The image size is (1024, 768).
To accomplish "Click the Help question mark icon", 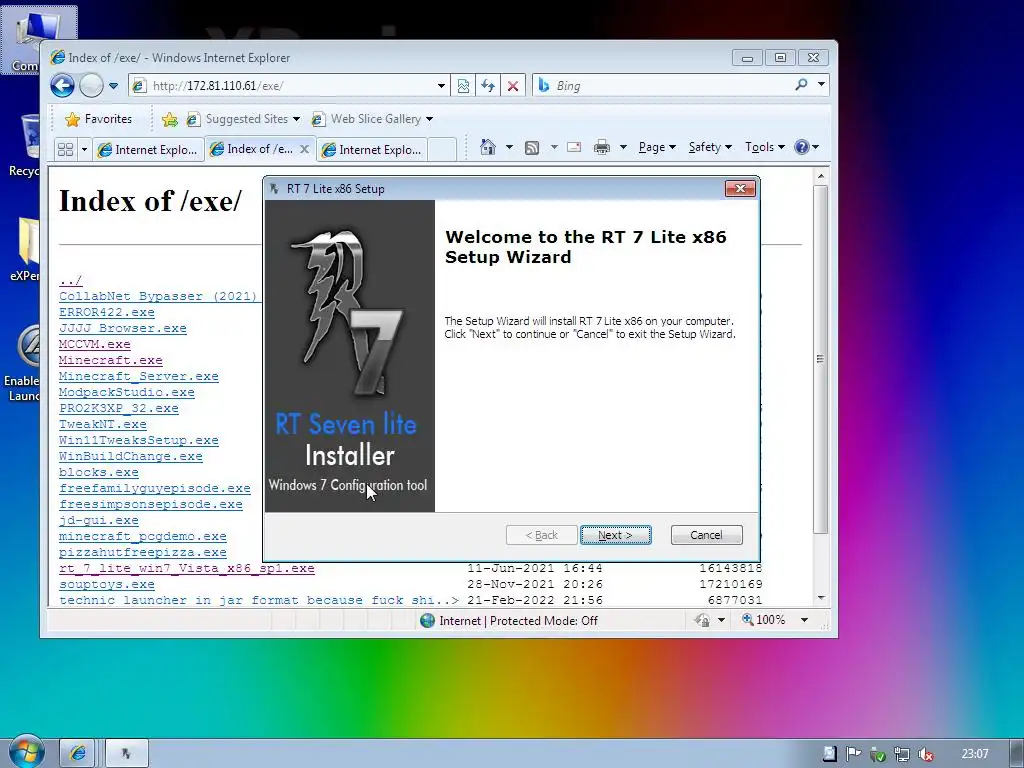I will click(x=802, y=147).
